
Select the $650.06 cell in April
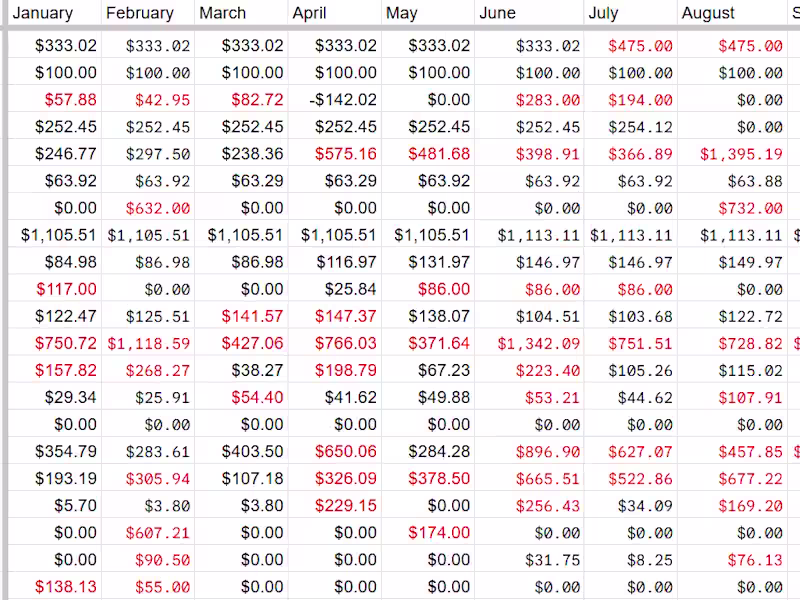point(346,451)
